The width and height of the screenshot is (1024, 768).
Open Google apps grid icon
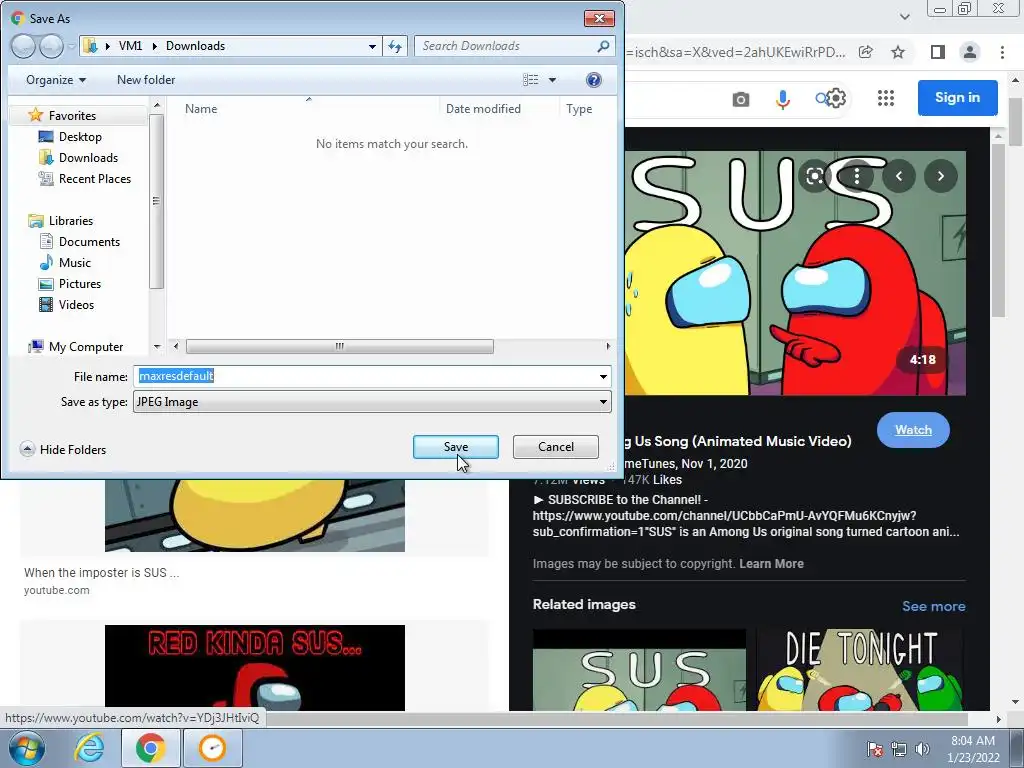click(886, 98)
